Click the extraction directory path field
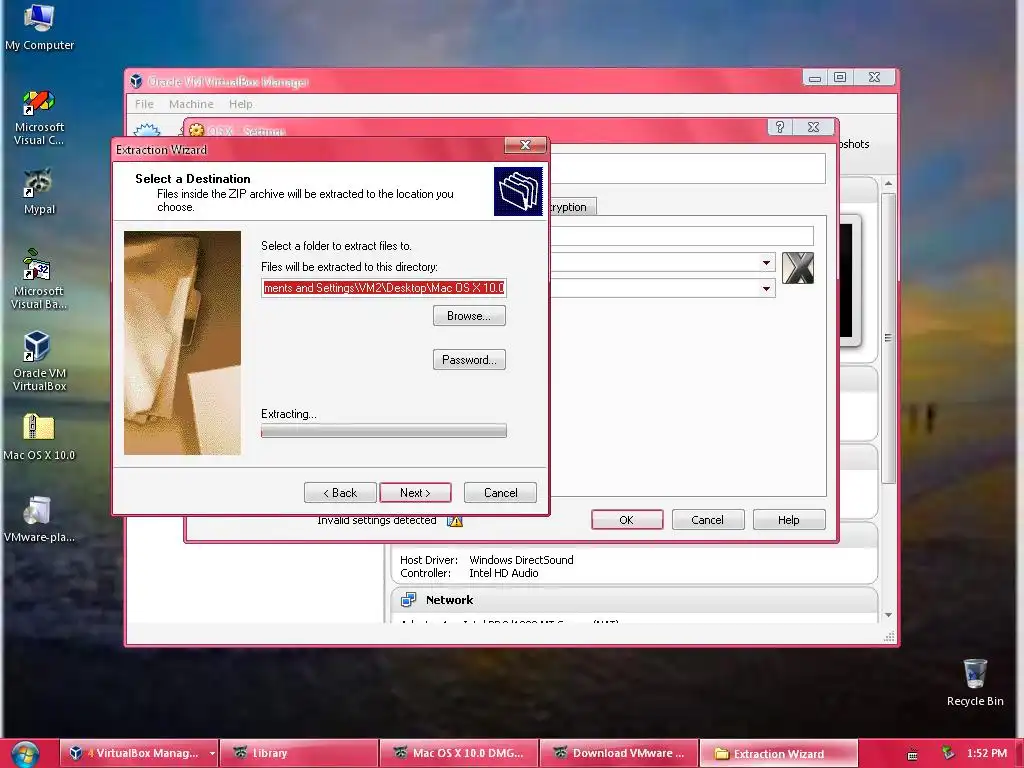Image resolution: width=1024 pixels, height=768 pixels. [383, 287]
